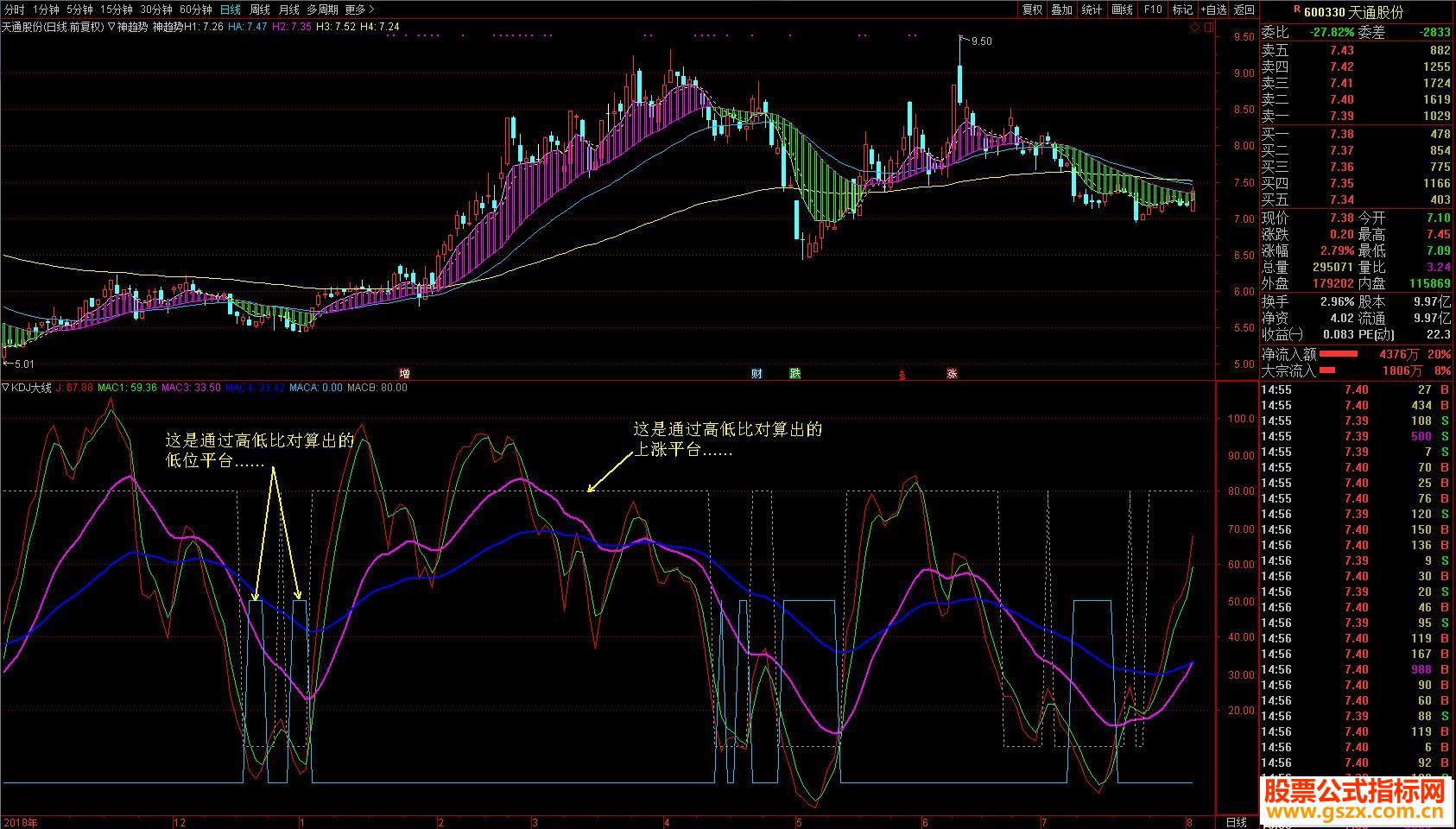1456x829 pixels.
Task: Click the 卖三 price 7.41
Action: pos(1342,83)
